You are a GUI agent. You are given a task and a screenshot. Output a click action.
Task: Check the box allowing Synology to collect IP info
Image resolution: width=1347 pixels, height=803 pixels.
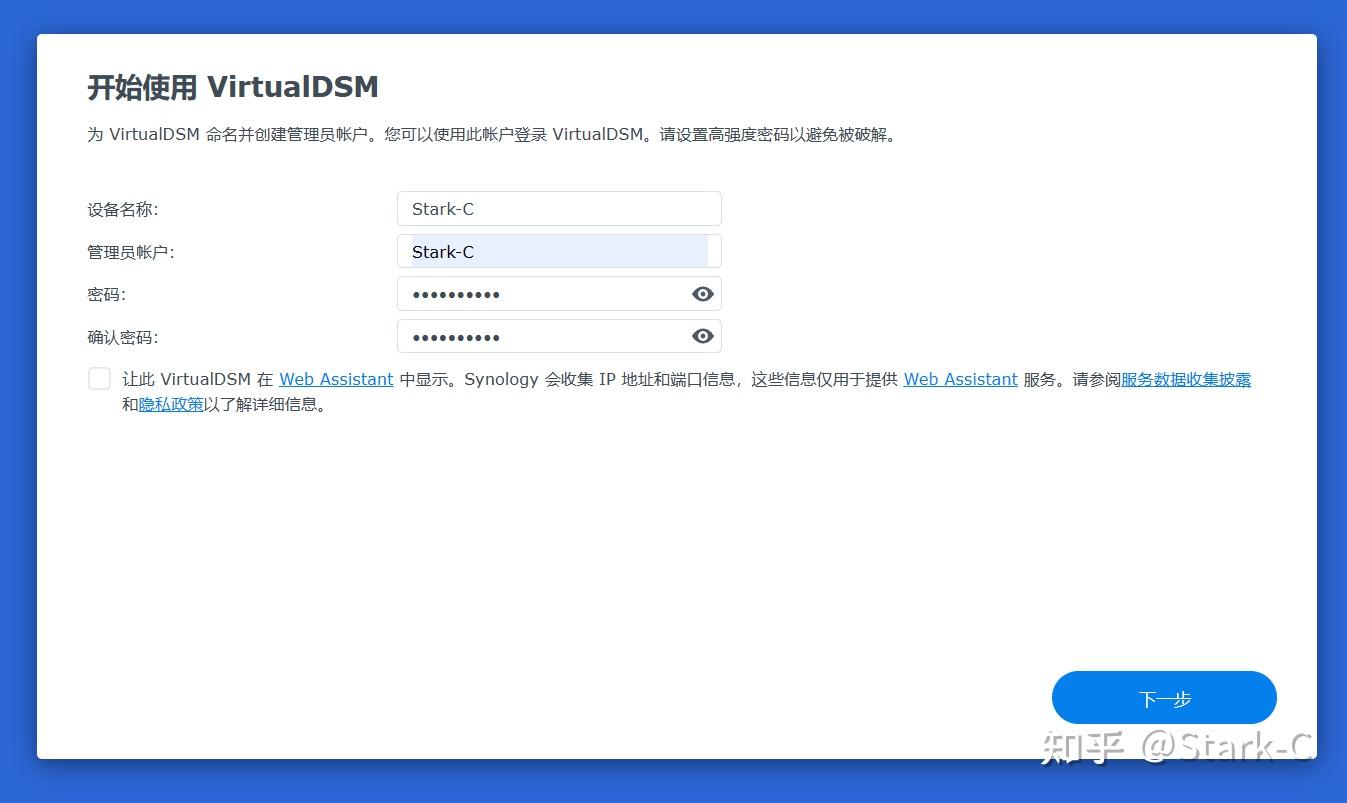coord(98,378)
